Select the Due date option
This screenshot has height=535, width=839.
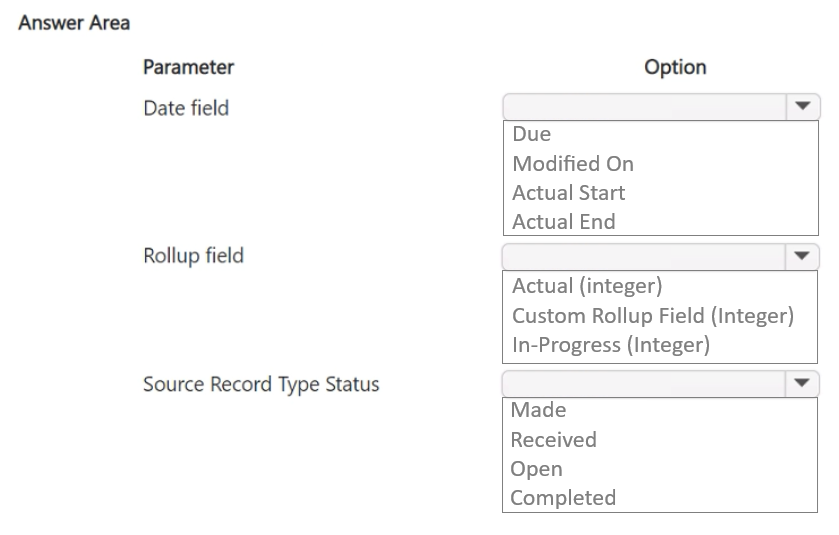531,134
